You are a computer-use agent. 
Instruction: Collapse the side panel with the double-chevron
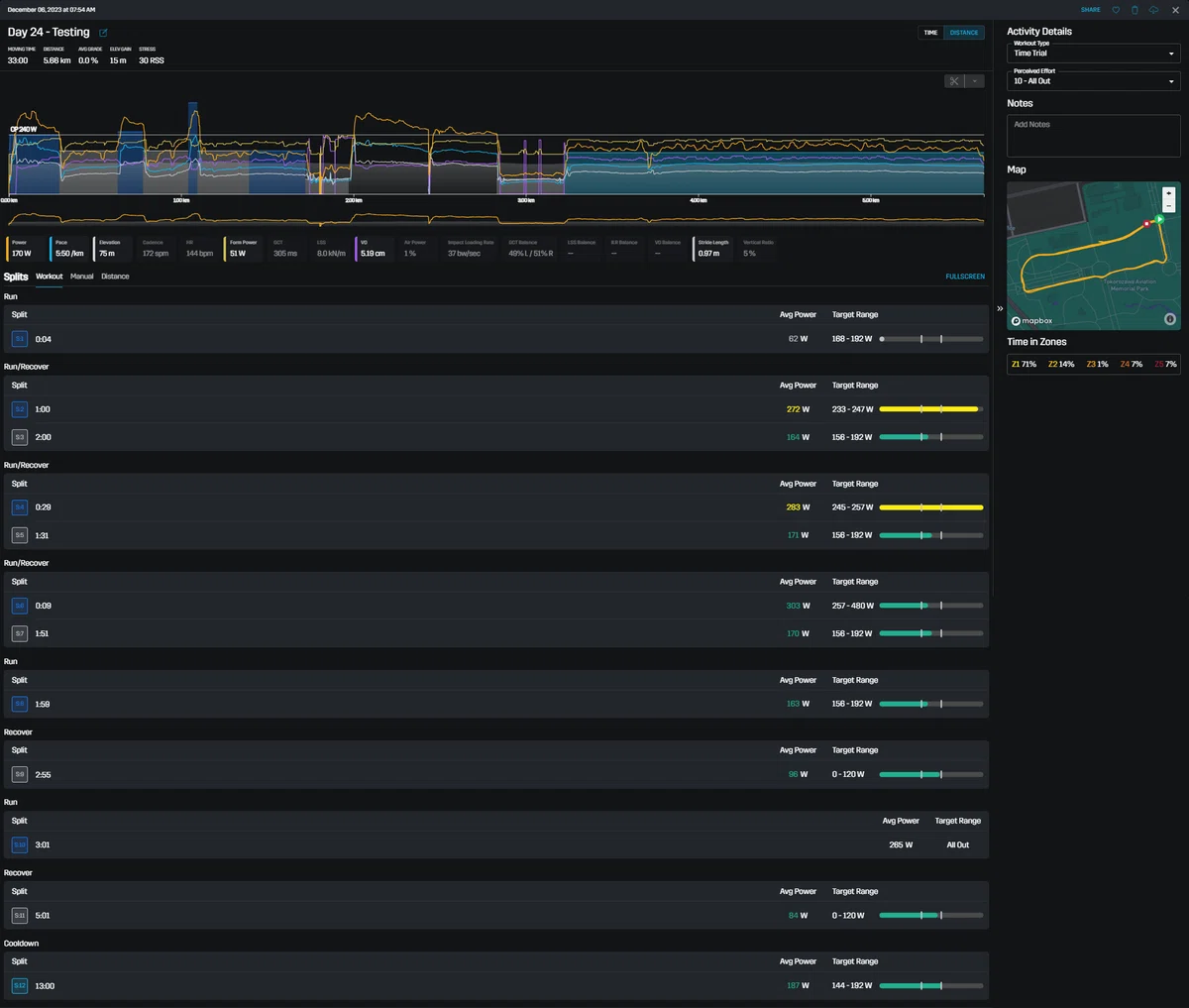point(999,309)
